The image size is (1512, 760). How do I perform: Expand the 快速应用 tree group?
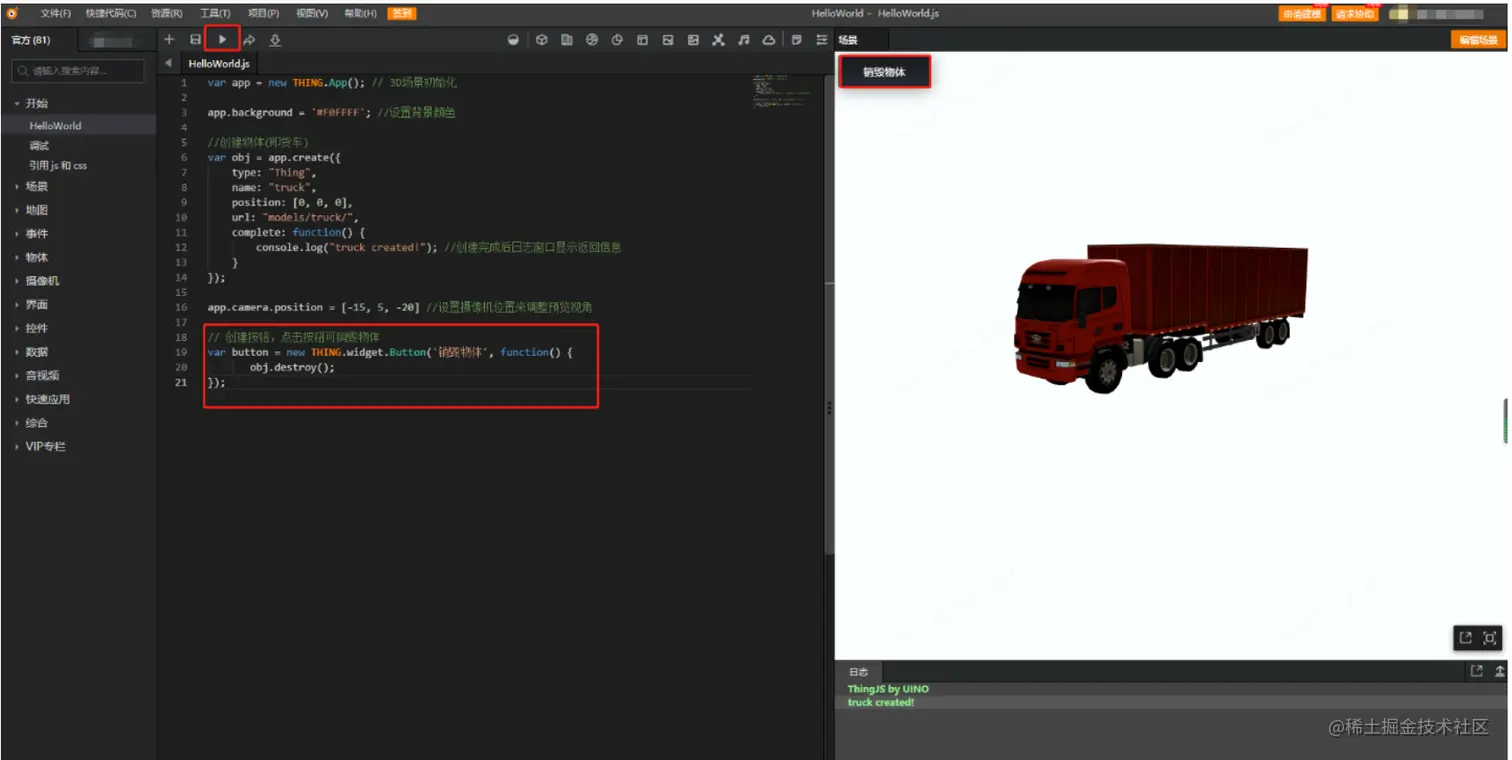point(47,399)
